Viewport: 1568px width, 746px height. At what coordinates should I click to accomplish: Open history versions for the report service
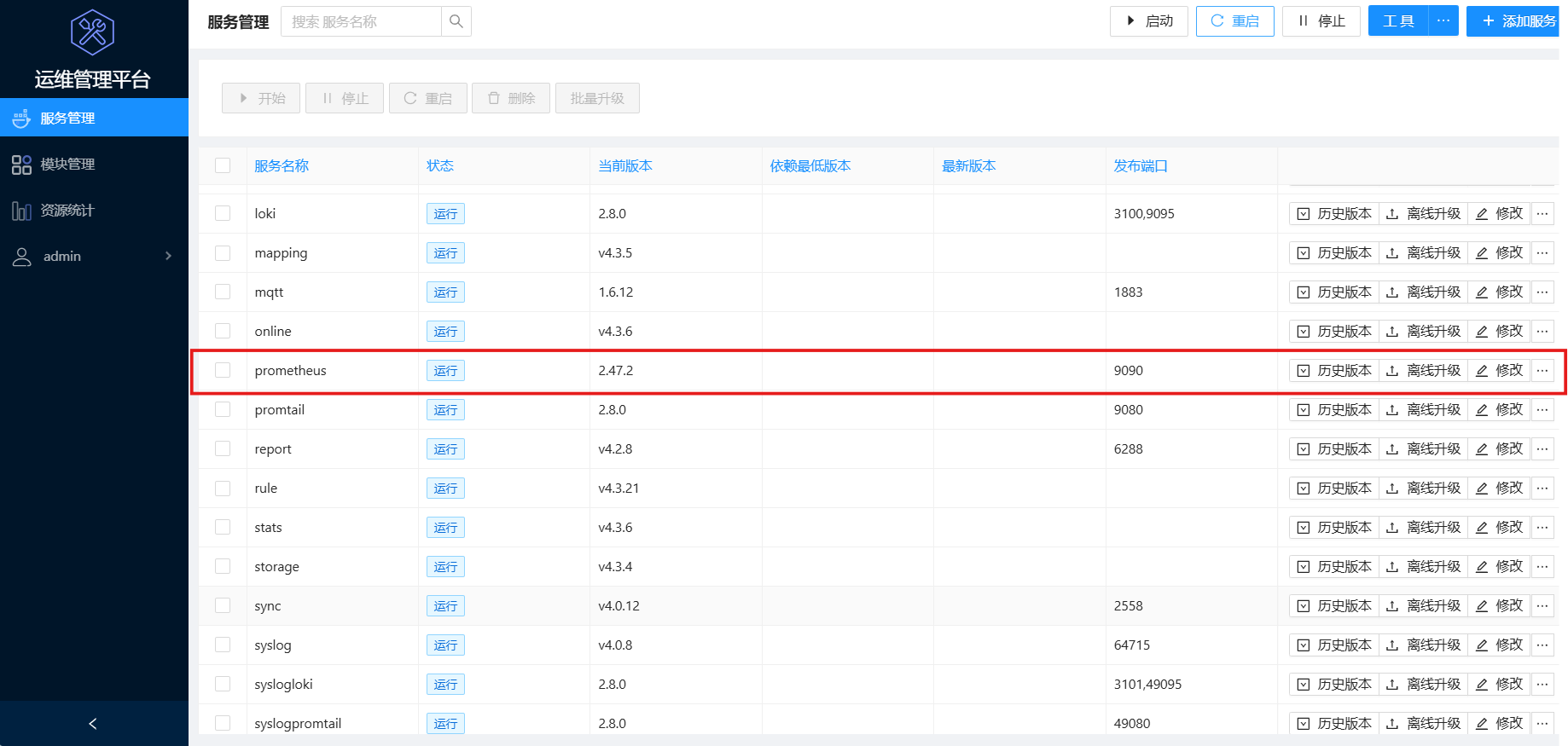[1334, 449]
